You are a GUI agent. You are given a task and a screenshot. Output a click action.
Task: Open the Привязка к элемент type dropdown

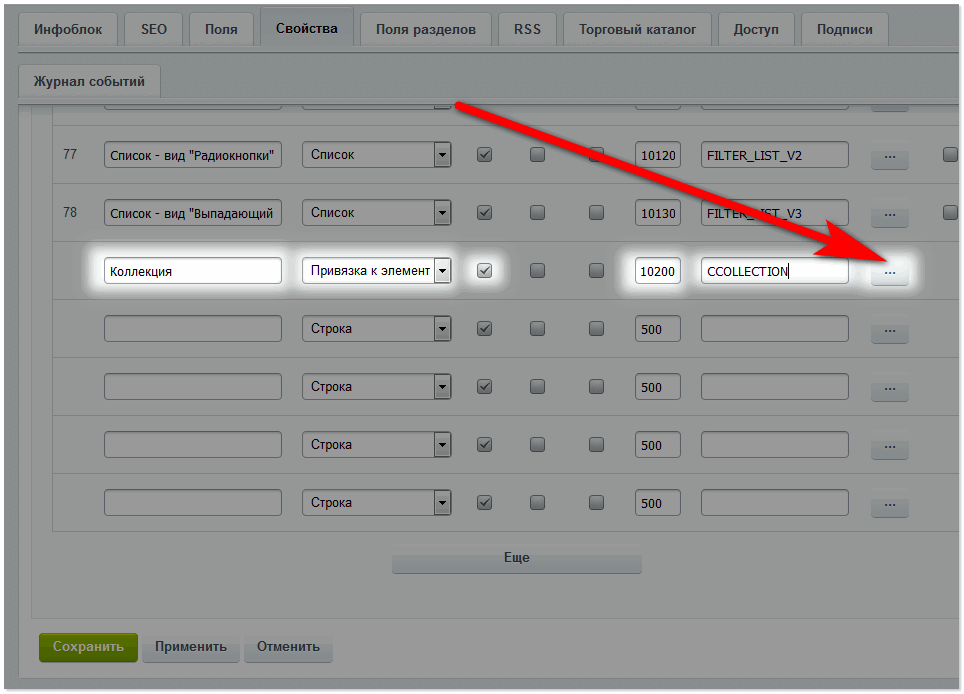coord(376,270)
